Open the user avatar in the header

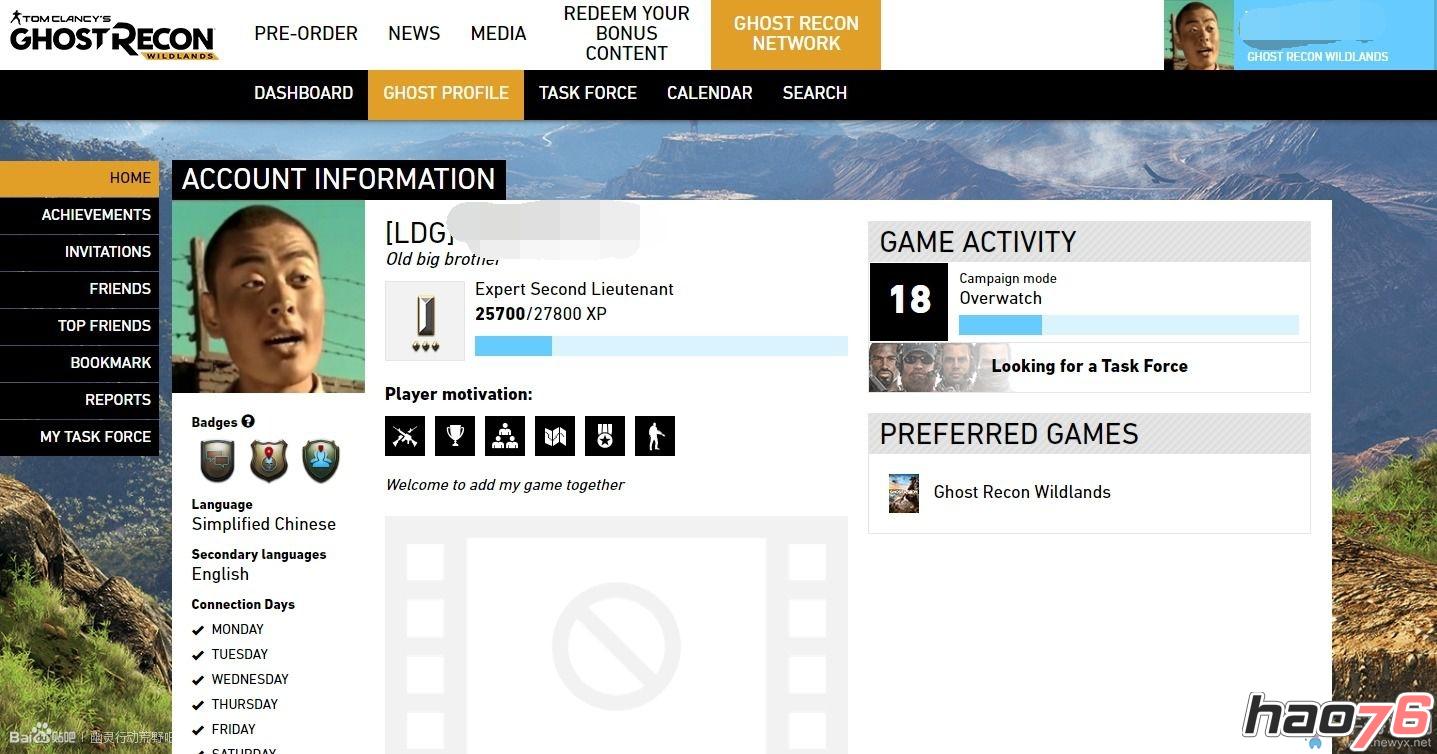tap(1199, 35)
